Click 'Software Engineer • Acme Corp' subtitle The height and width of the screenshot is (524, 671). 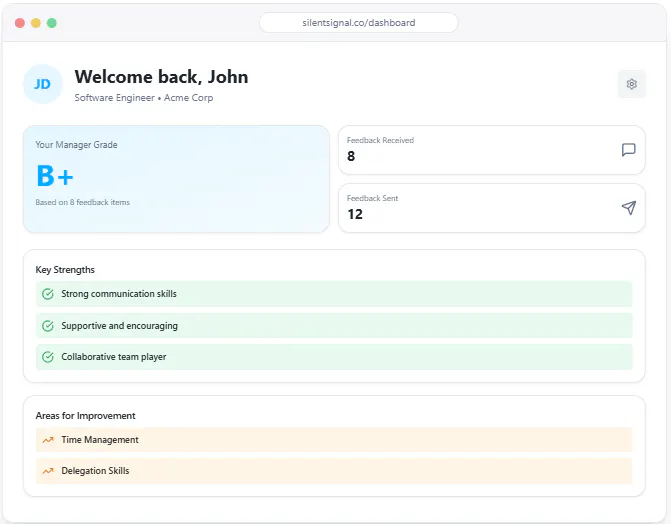144,98
